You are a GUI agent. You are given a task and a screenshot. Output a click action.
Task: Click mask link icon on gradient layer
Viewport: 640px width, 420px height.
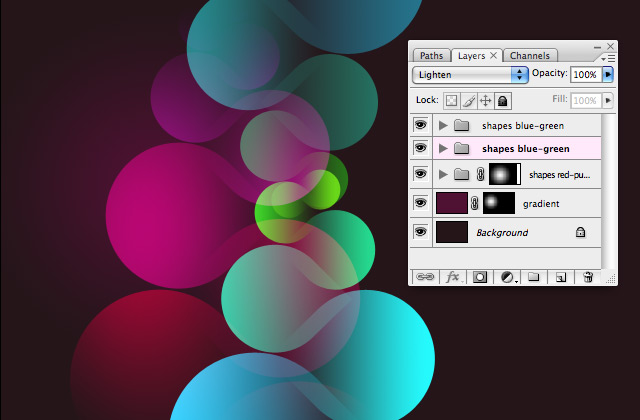[474, 203]
